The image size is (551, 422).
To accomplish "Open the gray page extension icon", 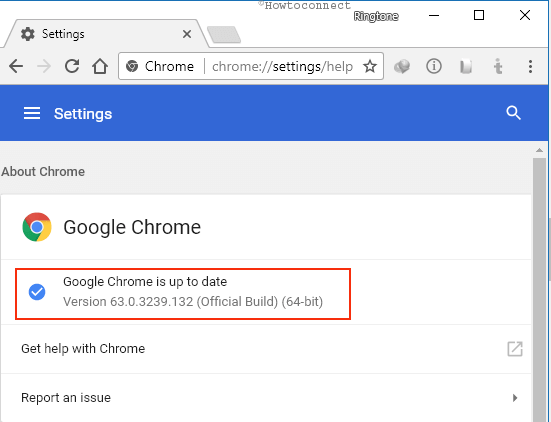I will click(466, 66).
